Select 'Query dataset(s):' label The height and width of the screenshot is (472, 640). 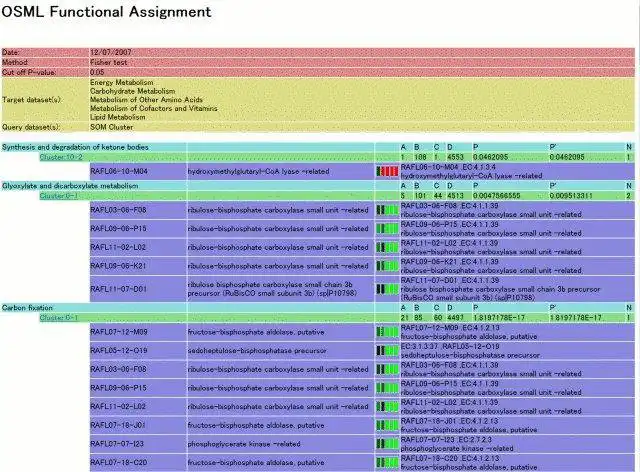(x=31, y=127)
